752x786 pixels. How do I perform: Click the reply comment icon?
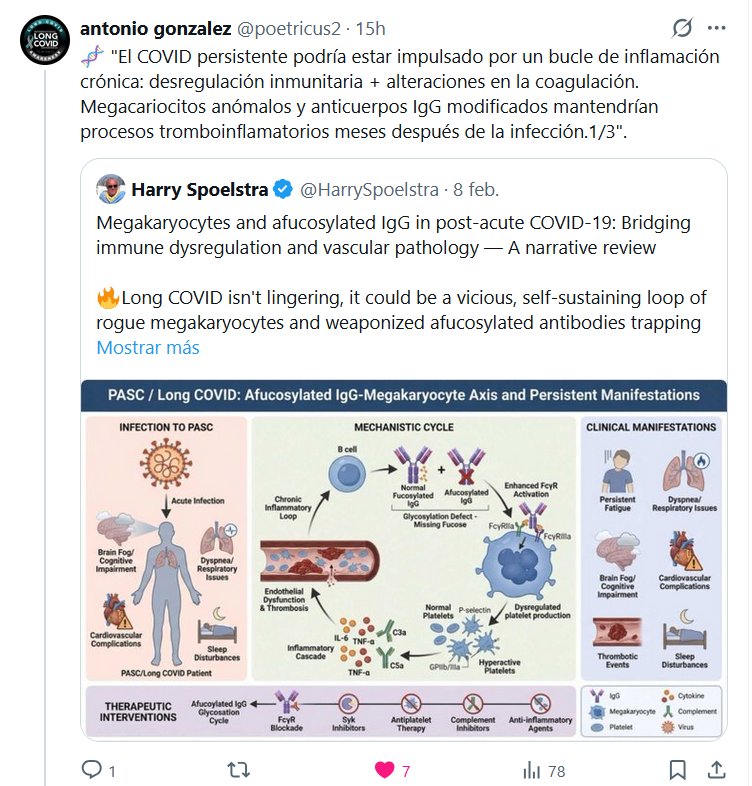click(93, 770)
